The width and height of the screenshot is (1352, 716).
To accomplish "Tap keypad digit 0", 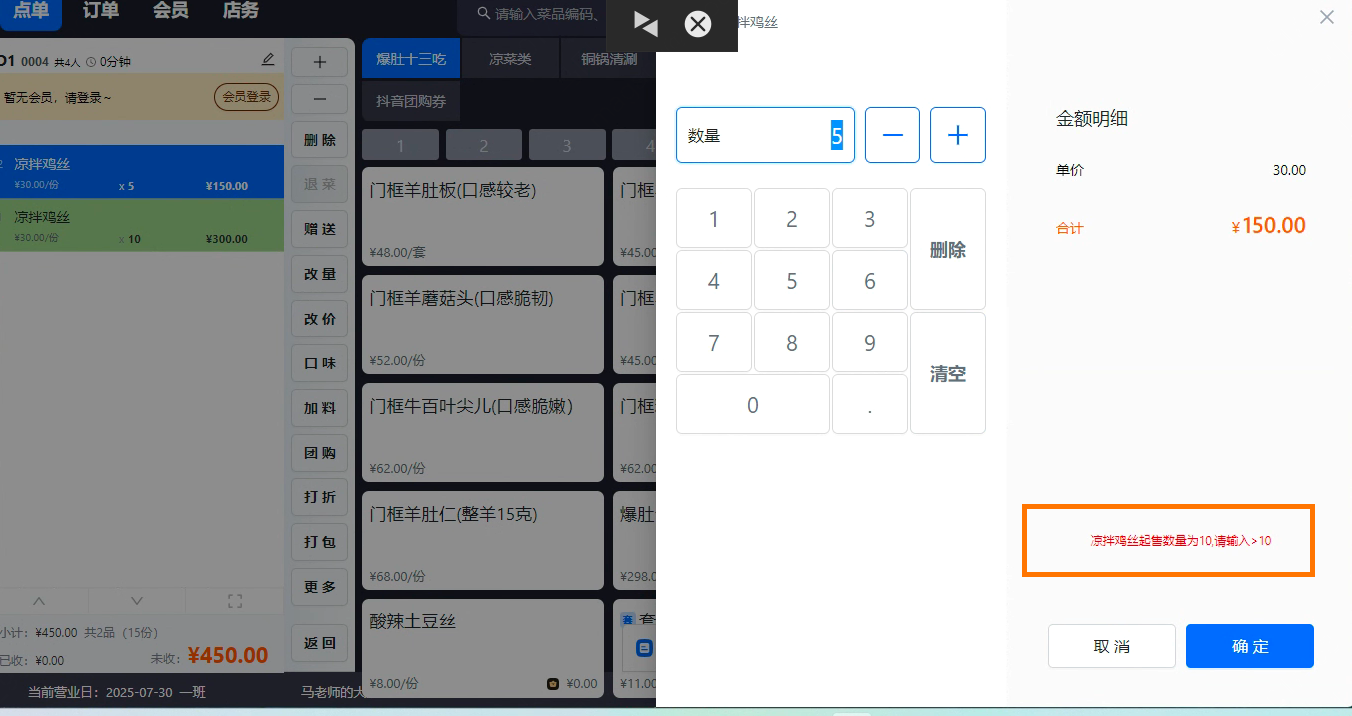I will (x=753, y=404).
